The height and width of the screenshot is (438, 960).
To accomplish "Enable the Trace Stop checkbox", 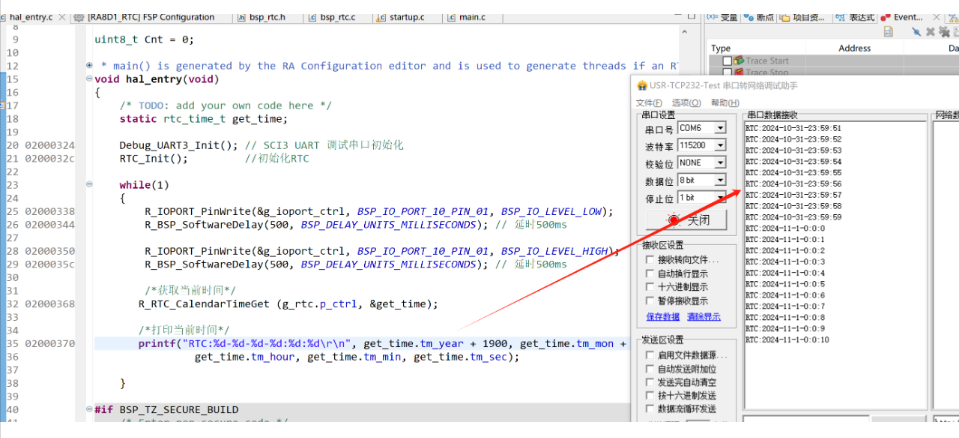I will pos(727,72).
